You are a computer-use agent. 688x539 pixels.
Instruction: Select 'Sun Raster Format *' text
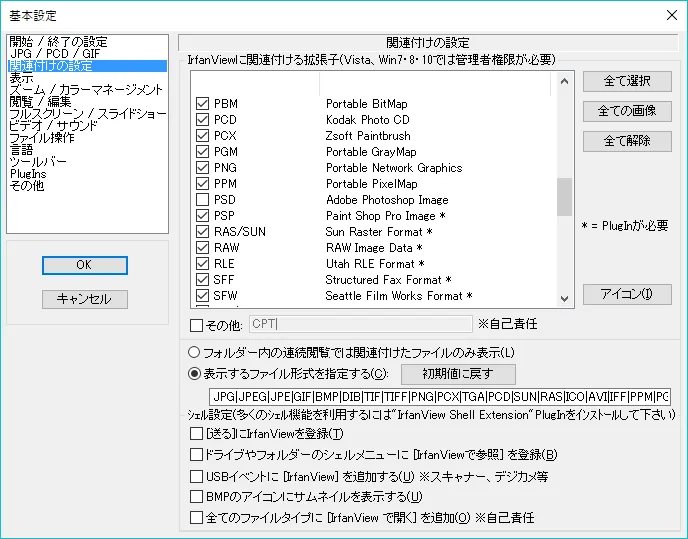(x=379, y=231)
